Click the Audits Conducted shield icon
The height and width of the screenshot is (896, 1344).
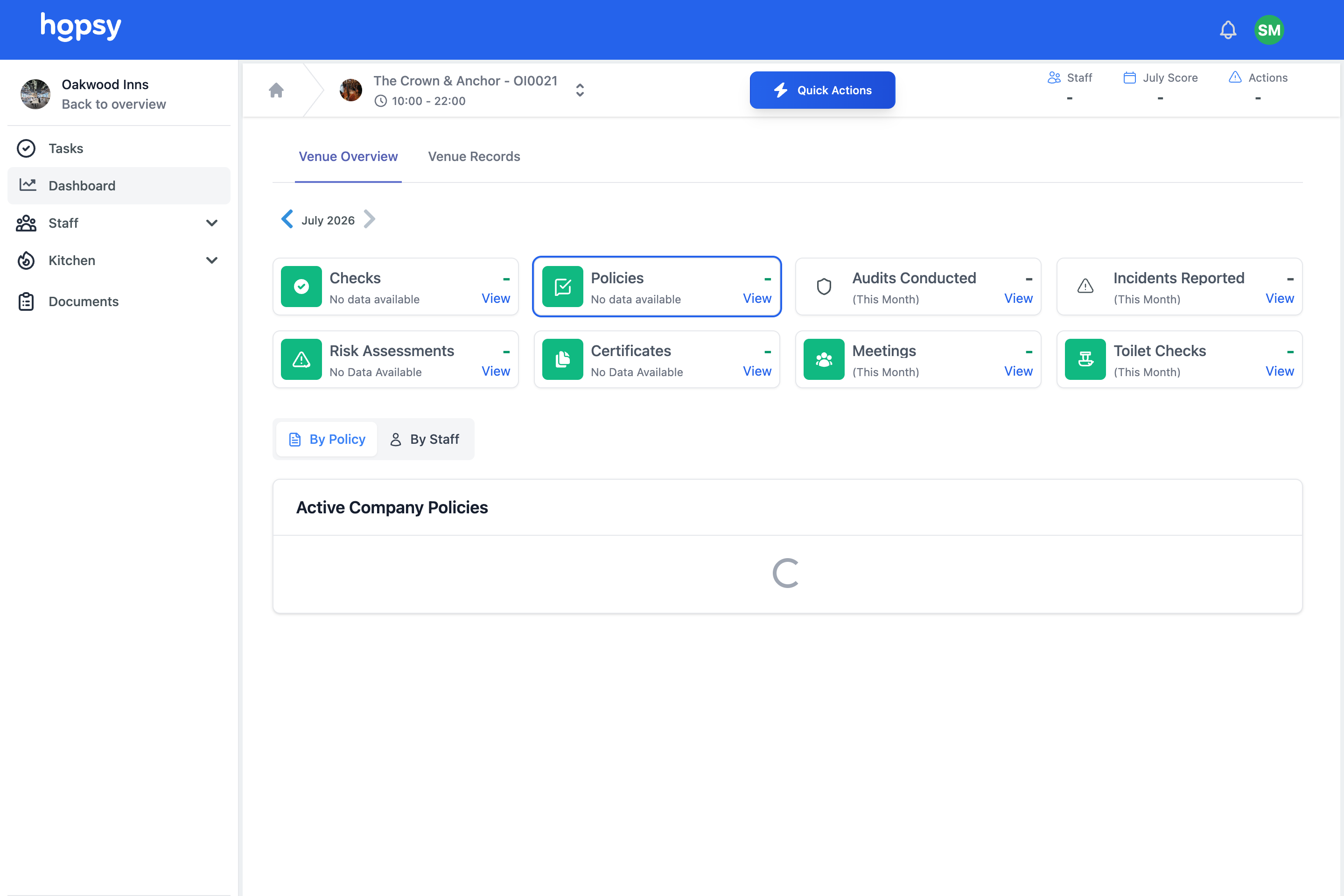824,286
